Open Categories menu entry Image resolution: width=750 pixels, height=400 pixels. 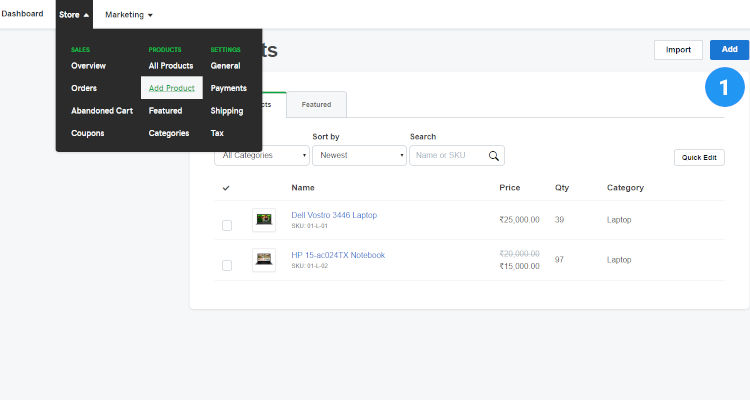pos(169,133)
